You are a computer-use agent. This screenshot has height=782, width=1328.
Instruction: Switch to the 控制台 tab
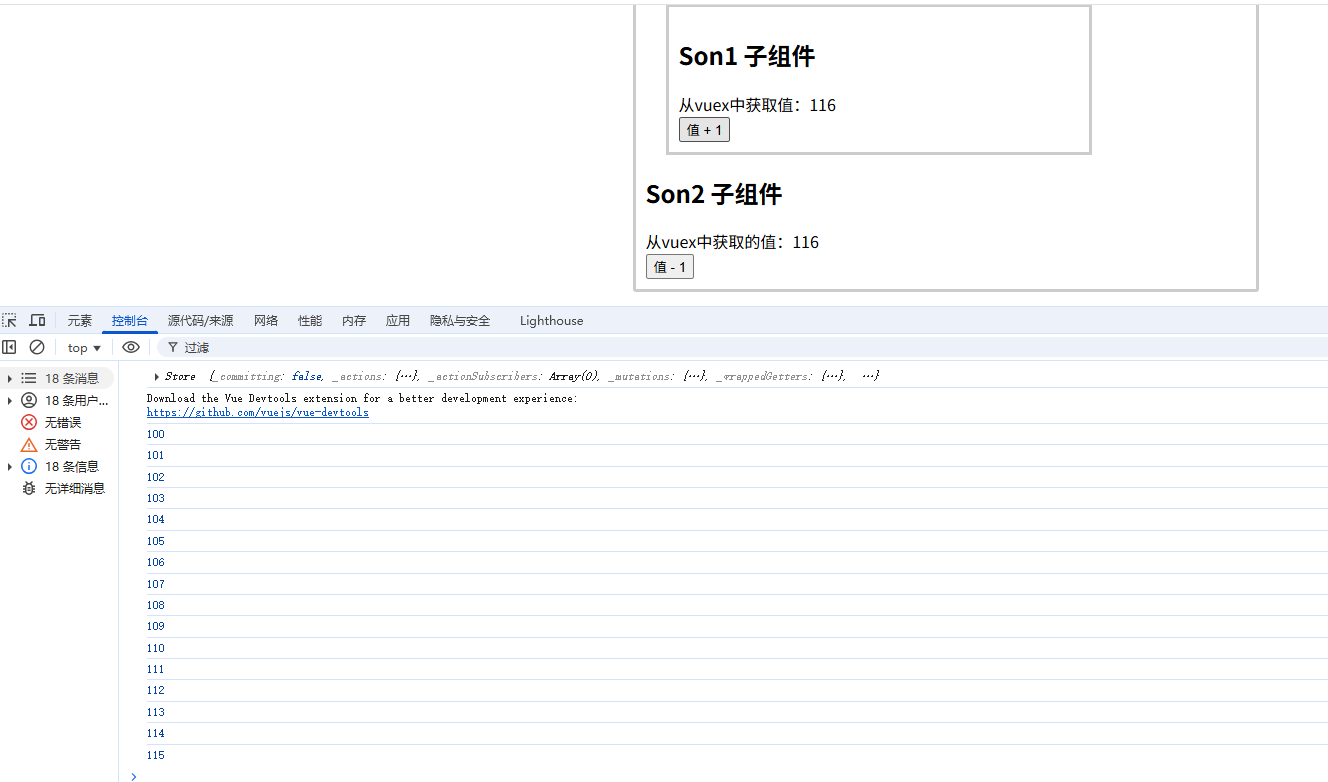pos(130,320)
